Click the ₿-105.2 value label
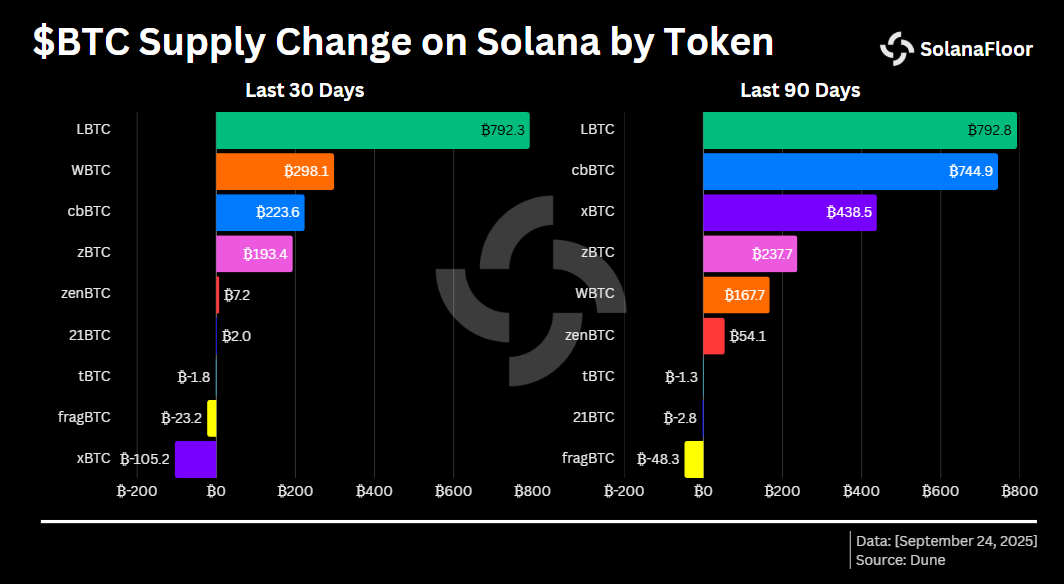The height and width of the screenshot is (584, 1064). click(x=145, y=459)
